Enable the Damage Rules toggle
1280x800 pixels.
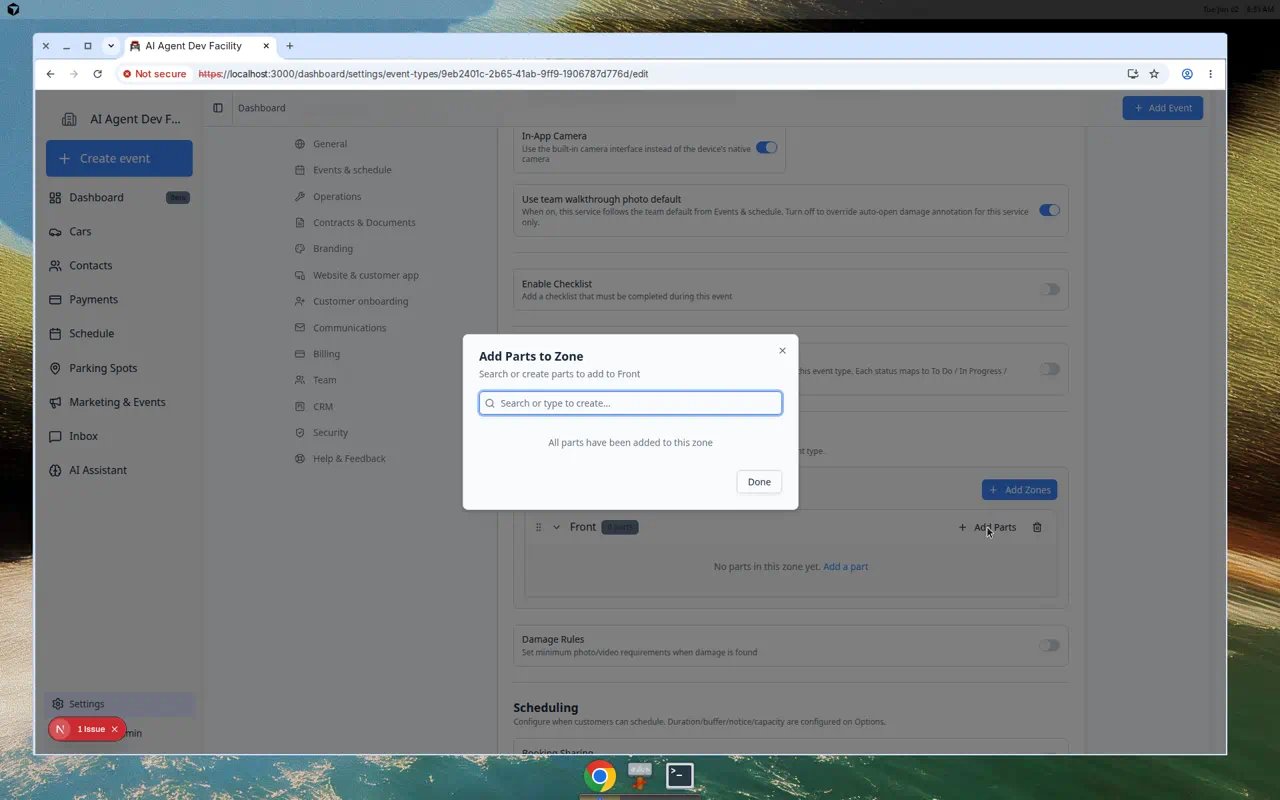click(1049, 645)
